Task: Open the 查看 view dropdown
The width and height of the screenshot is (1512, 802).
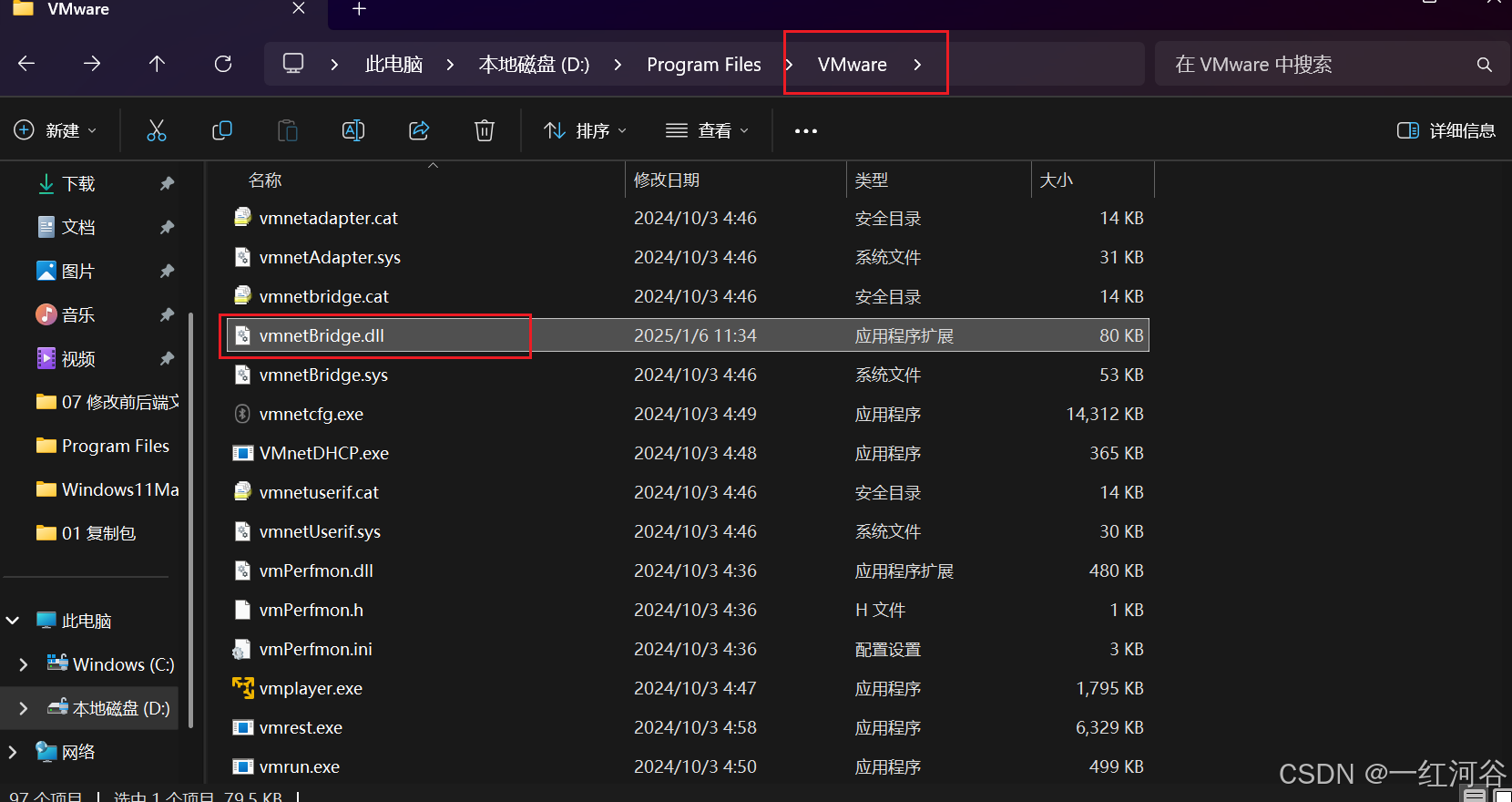Action: [x=708, y=130]
